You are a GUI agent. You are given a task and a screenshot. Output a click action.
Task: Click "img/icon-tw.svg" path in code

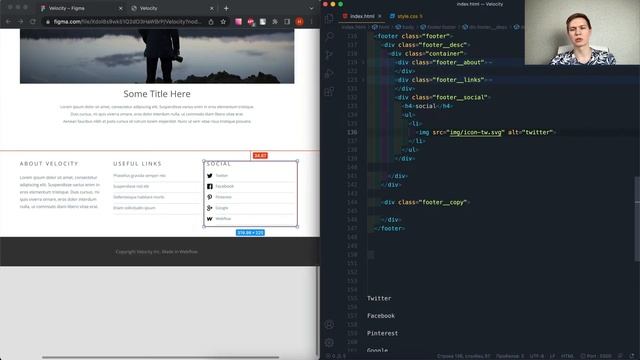tap(476, 132)
